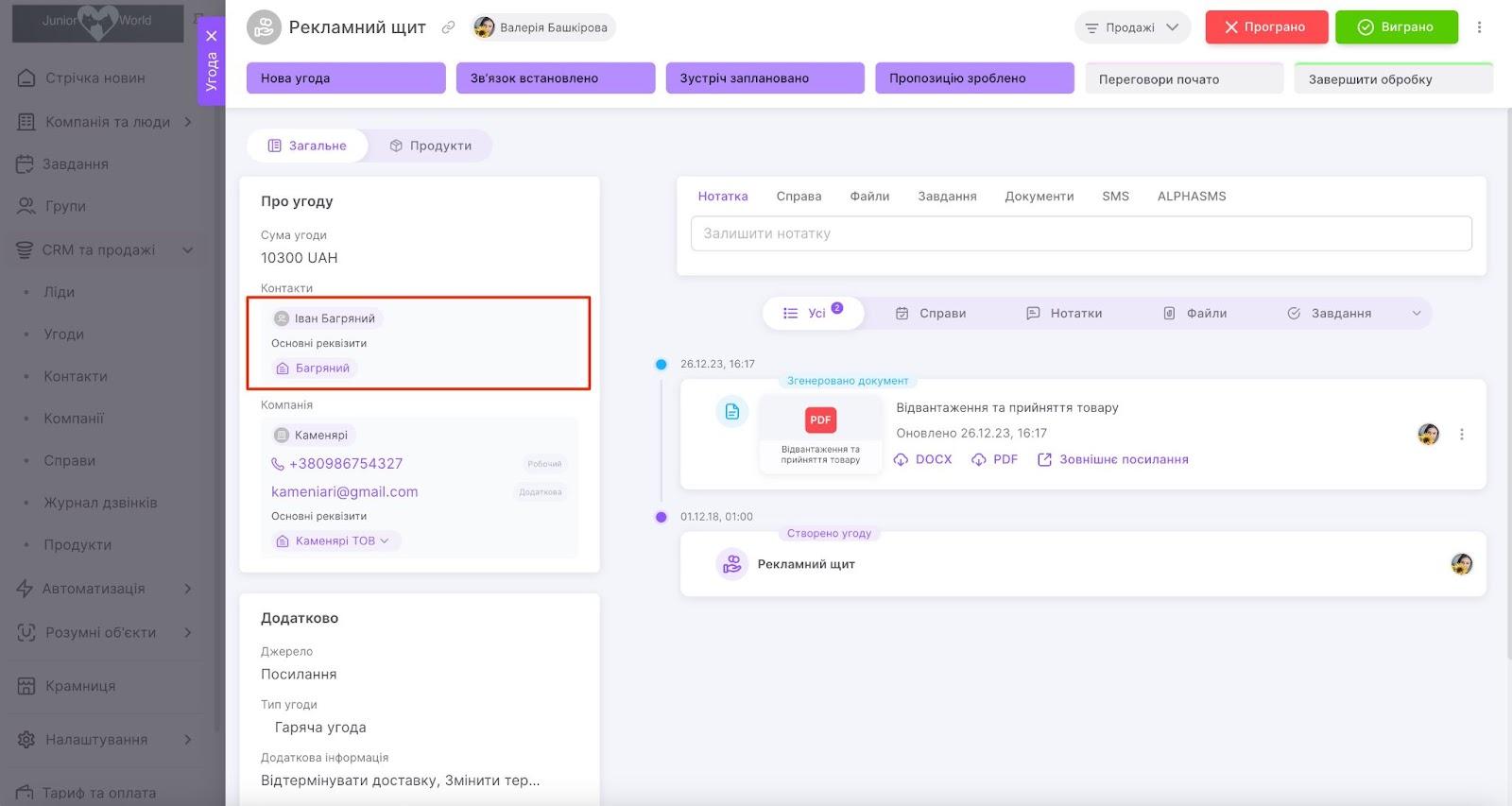This screenshot has height=806, width=1512.
Task: Download the document as DOCX
Action: click(x=923, y=459)
